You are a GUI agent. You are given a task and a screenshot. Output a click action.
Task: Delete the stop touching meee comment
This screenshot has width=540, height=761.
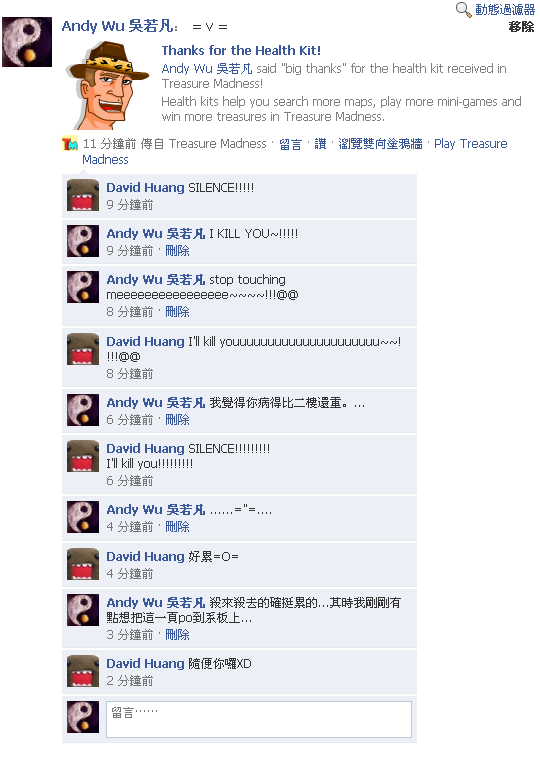(178, 312)
